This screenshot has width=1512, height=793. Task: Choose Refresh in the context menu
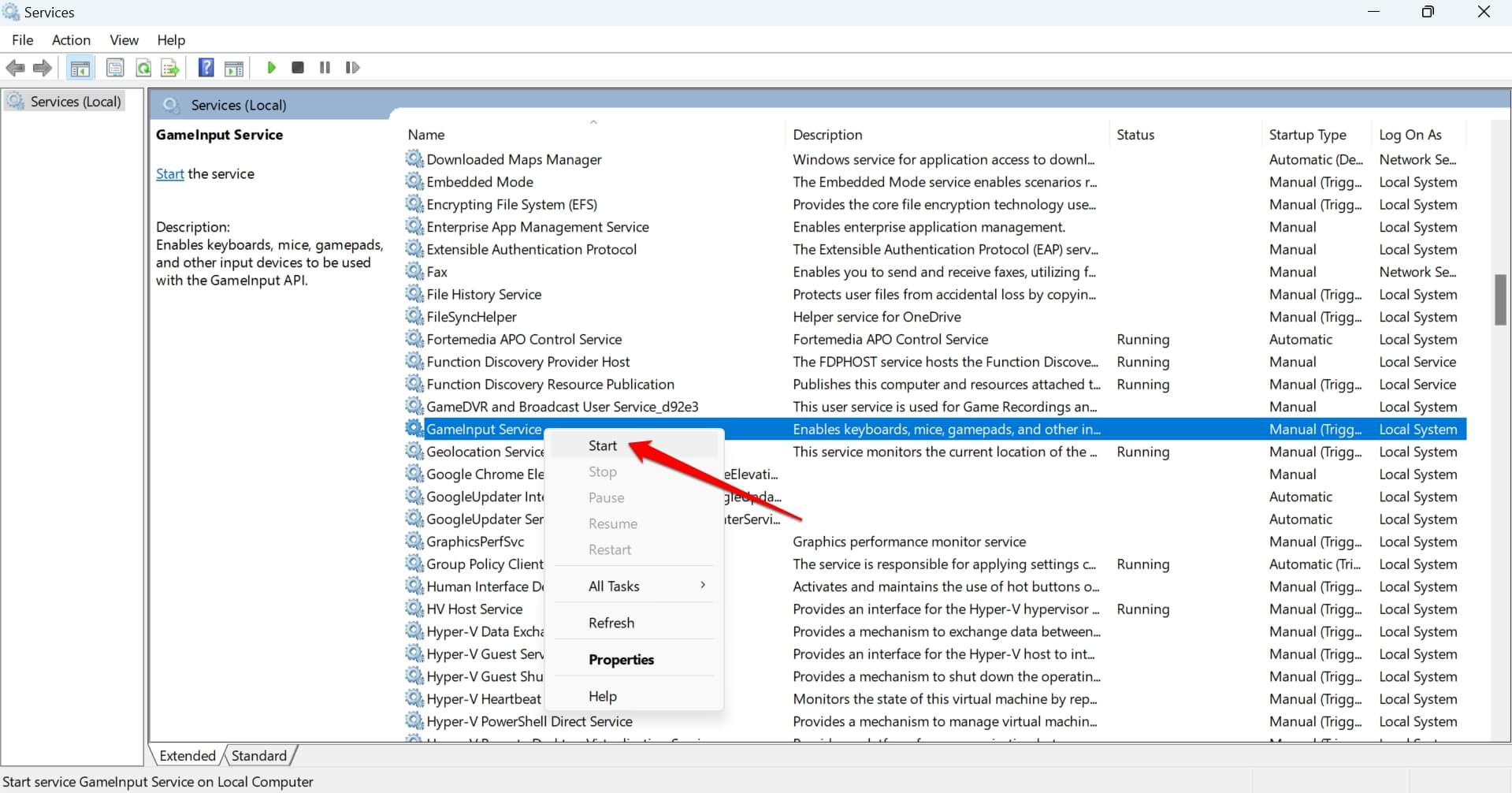coord(634,623)
